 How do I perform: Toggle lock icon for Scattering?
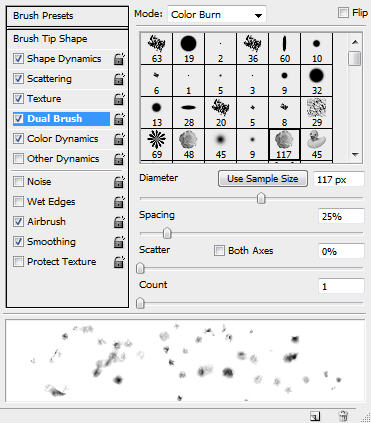pos(119,79)
